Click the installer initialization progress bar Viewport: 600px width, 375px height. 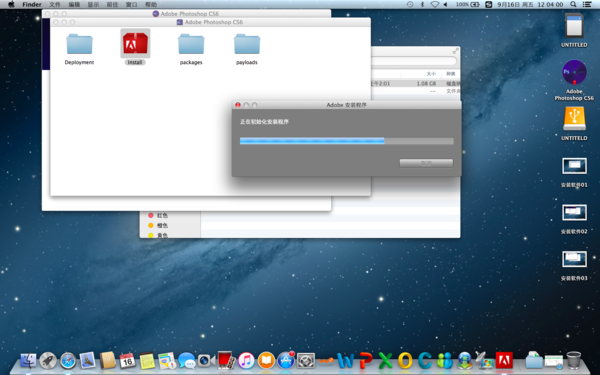click(347, 141)
